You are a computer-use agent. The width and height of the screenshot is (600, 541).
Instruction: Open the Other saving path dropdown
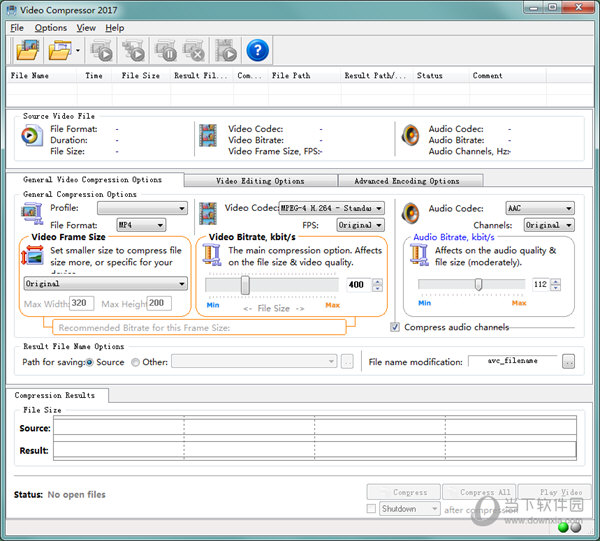pos(254,361)
